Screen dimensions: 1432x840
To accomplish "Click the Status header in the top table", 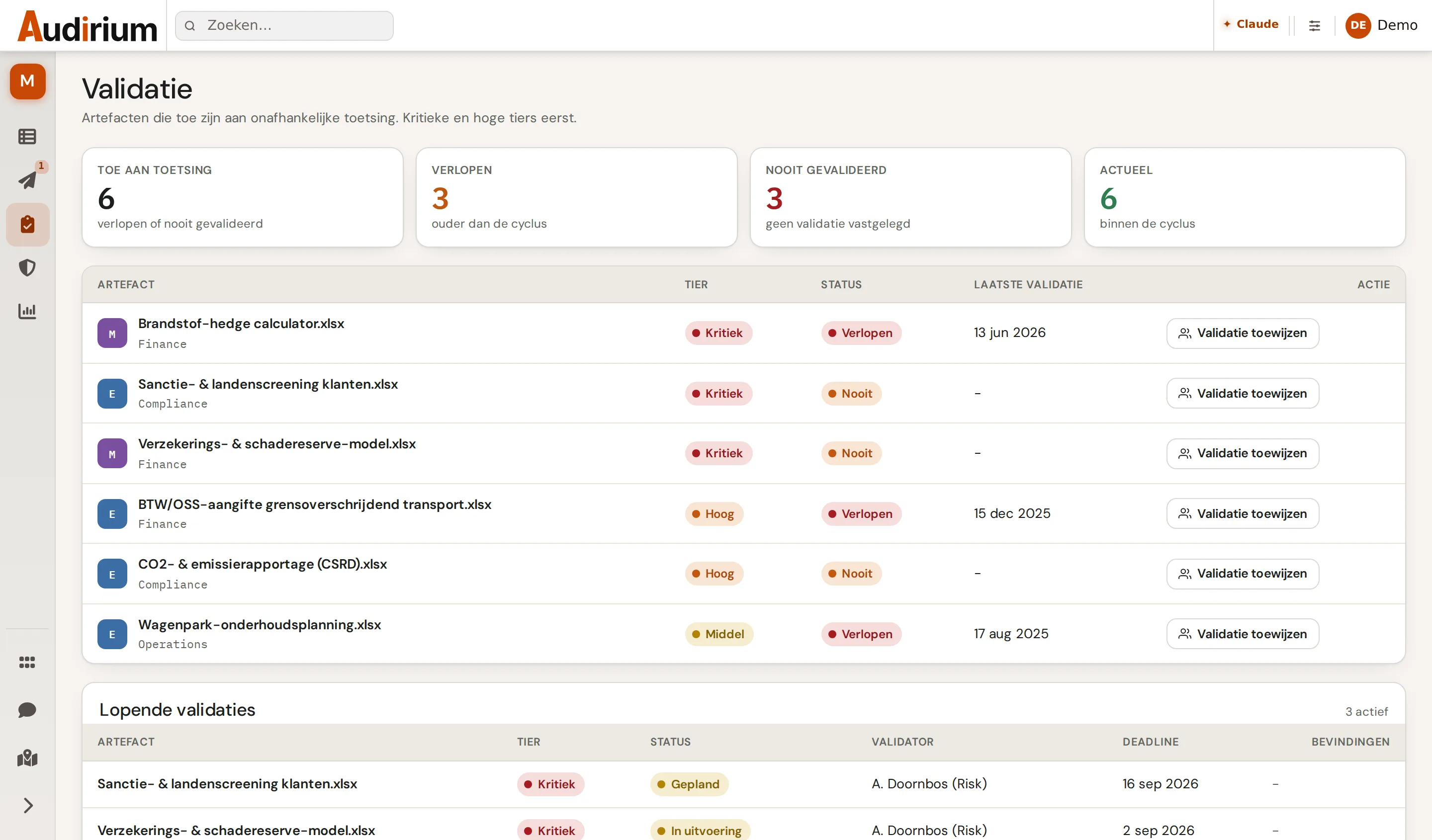I will 841,284.
